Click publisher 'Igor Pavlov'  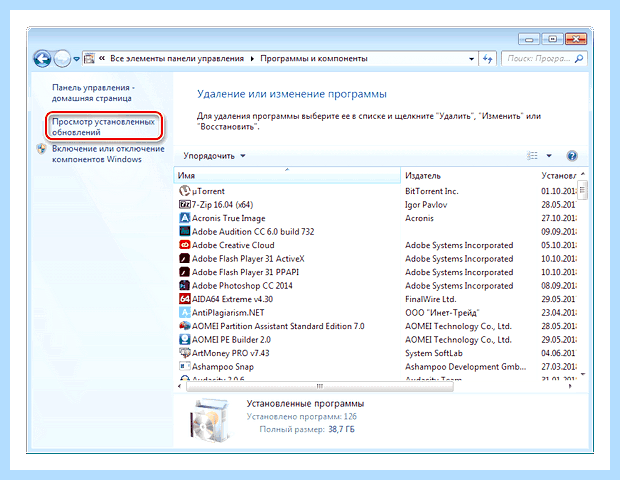tap(426, 204)
